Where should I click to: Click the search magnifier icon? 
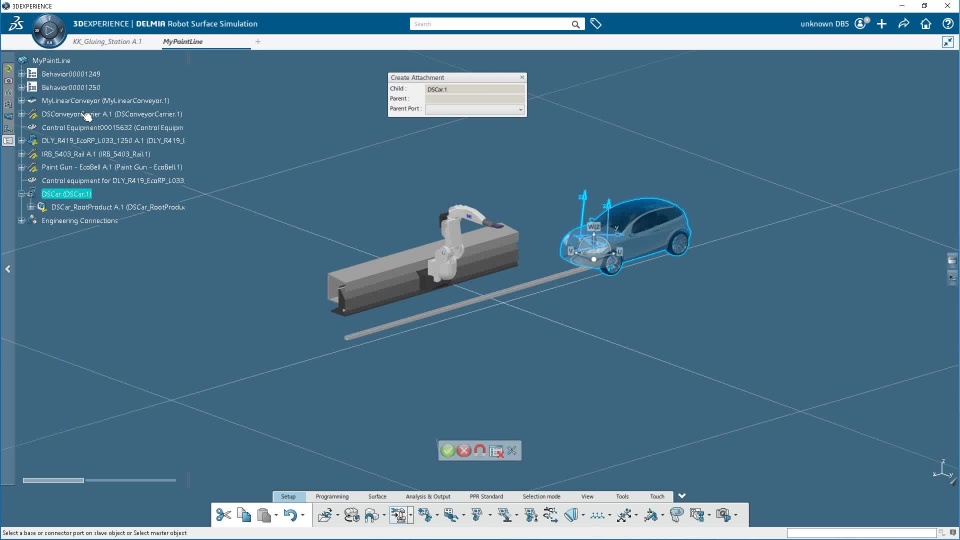[x=576, y=24]
